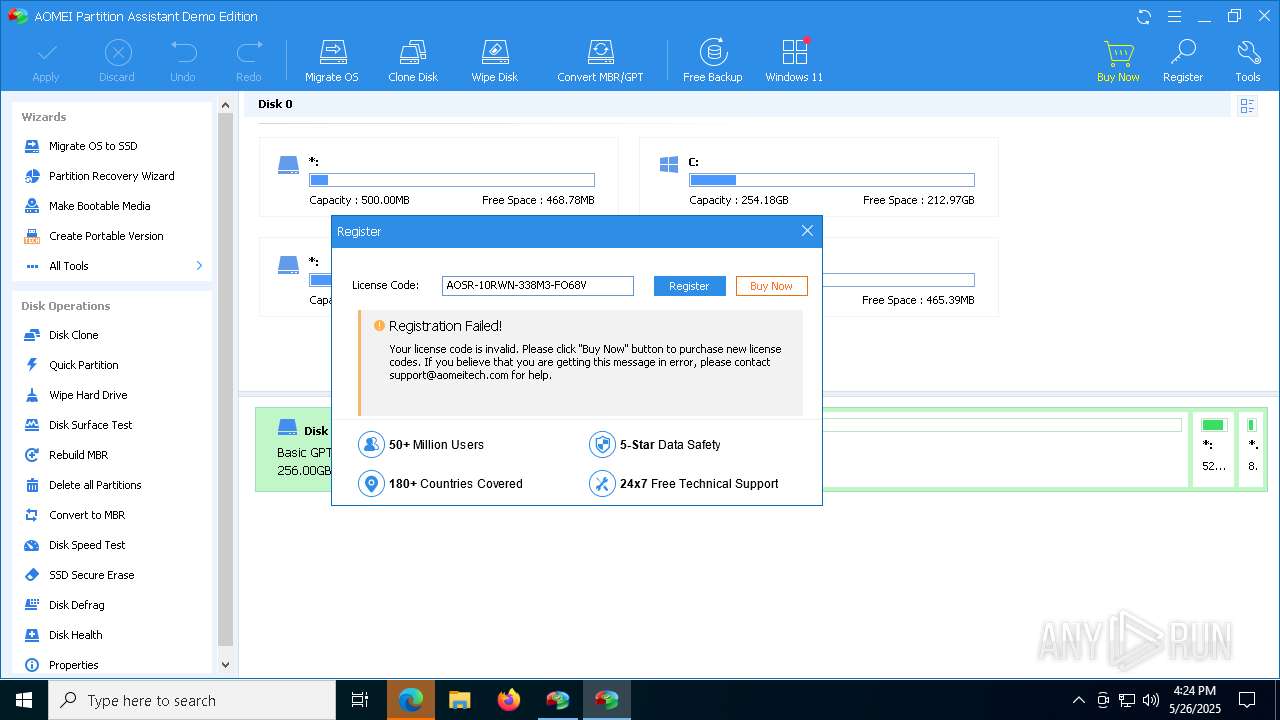Image resolution: width=1280 pixels, height=720 pixels.
Task: Click the License Code input field
Action: pos(538,286)
